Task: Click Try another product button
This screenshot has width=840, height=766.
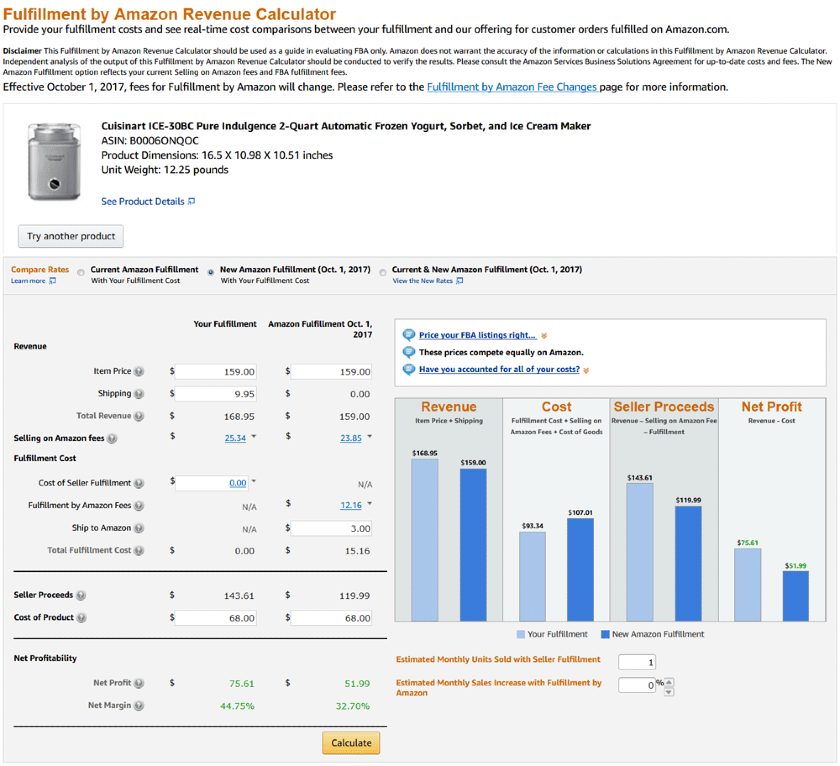Action: [70, 237]
